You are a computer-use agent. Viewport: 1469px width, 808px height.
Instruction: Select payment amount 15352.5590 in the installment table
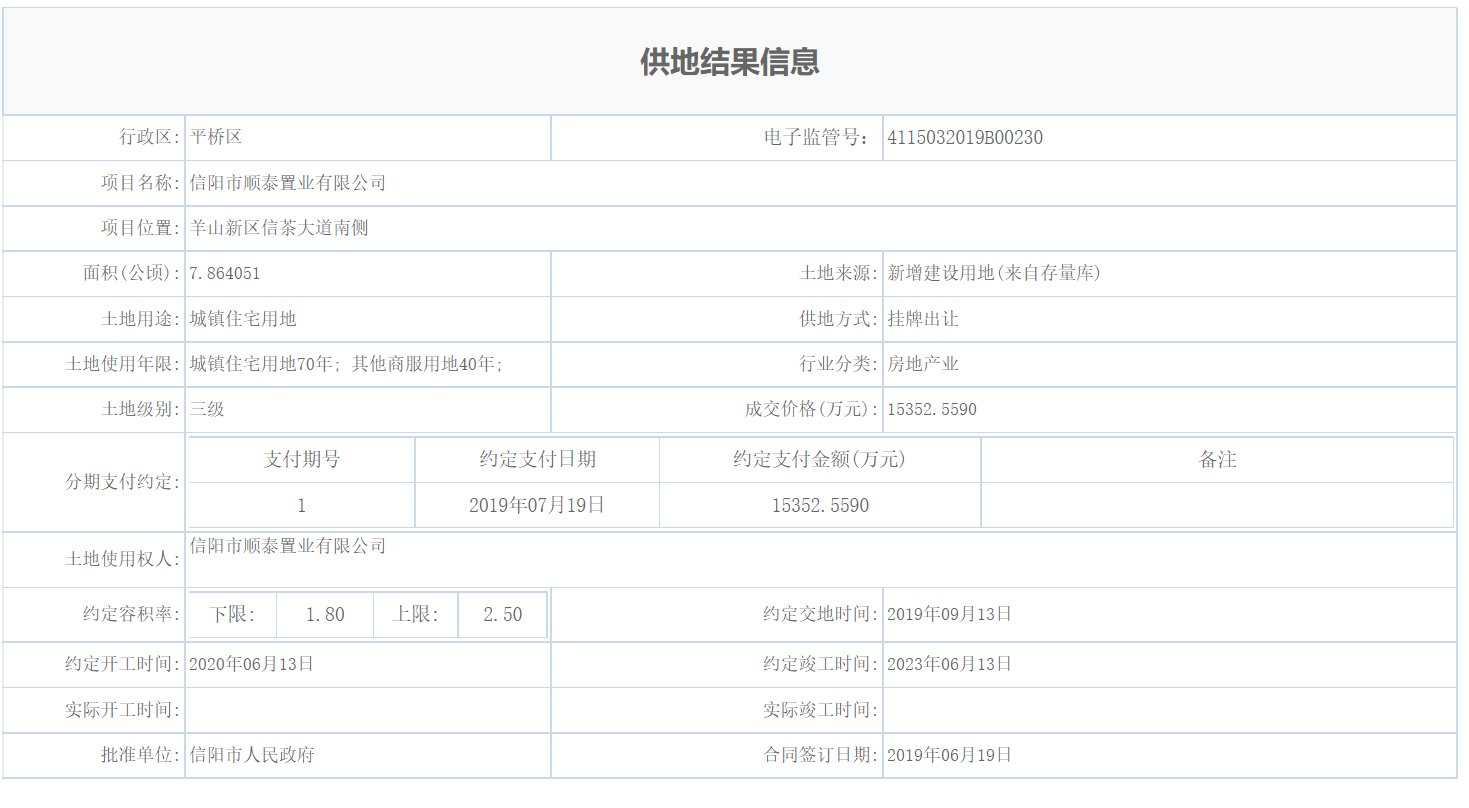(x=820, y=506)
